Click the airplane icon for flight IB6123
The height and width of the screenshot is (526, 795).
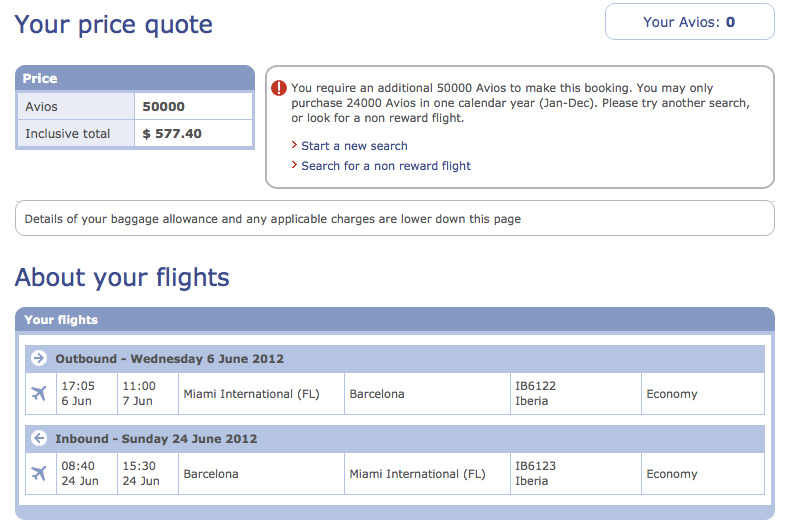[x=39, y=473]
